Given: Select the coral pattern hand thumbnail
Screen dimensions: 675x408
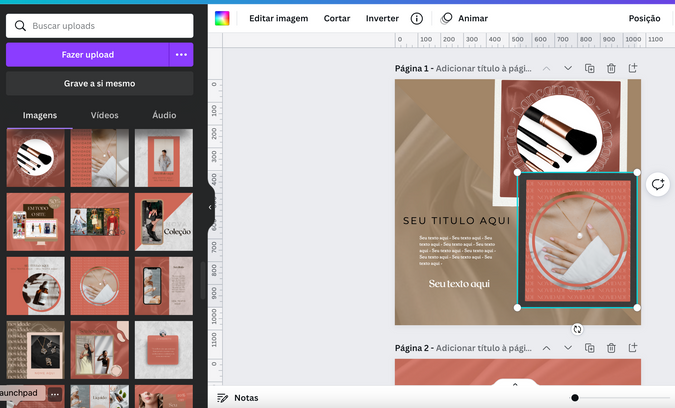Looking at the screenshot, I should pos(99,158).
